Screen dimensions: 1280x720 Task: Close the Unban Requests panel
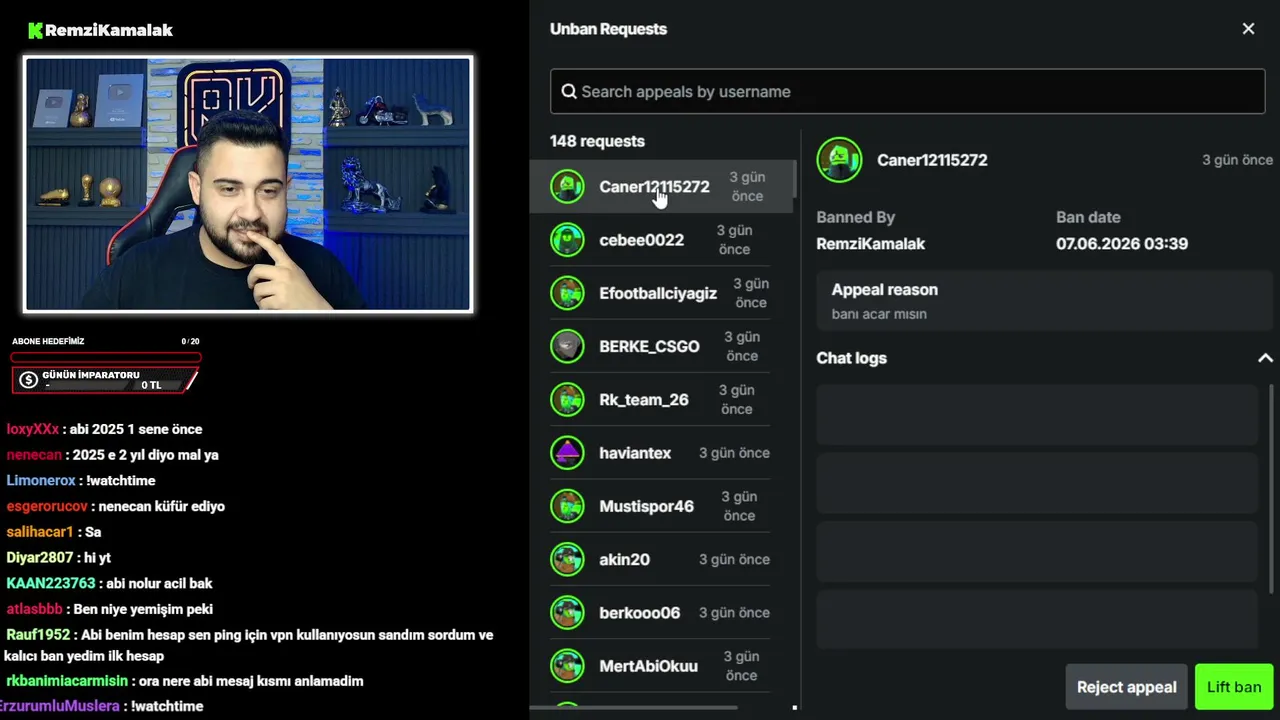point(1248,29)
